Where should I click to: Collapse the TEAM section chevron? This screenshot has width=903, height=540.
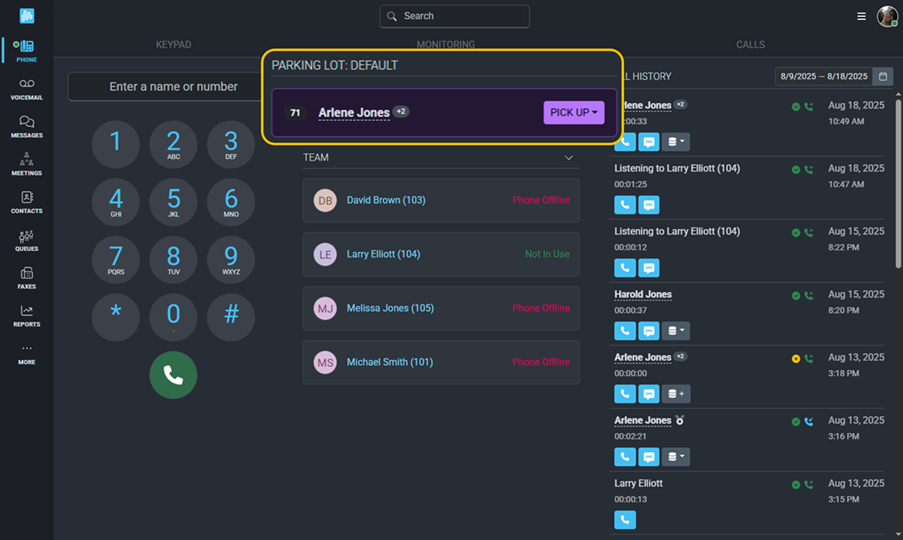pos(569,158)
